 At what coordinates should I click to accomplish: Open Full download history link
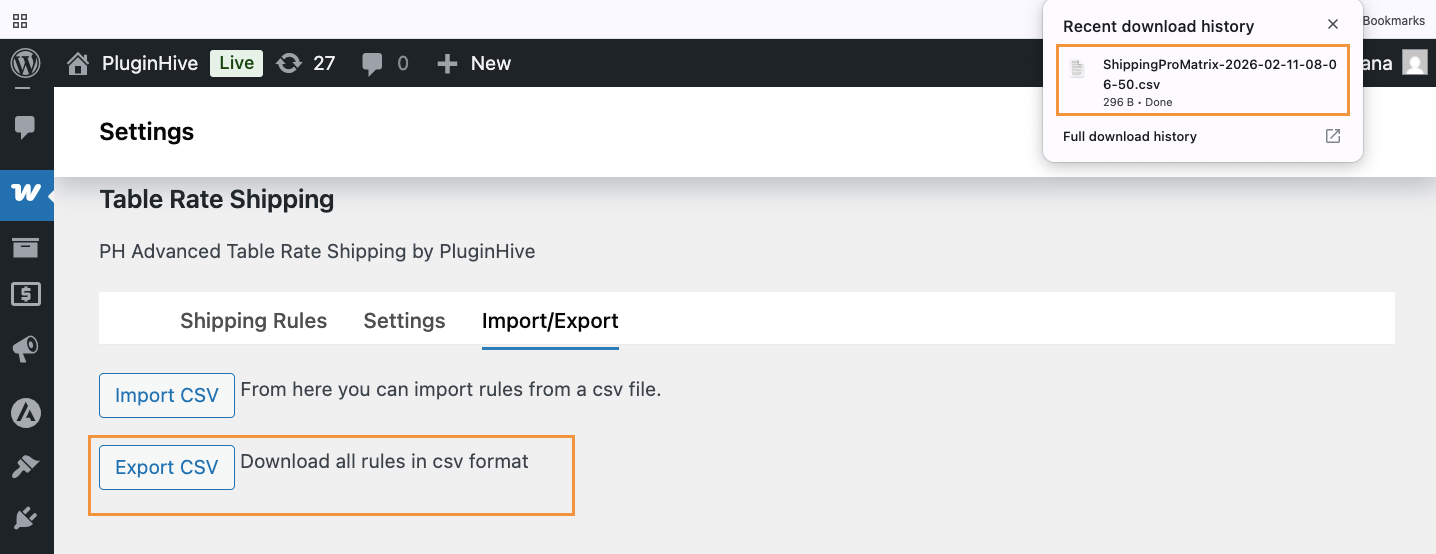1130,136
